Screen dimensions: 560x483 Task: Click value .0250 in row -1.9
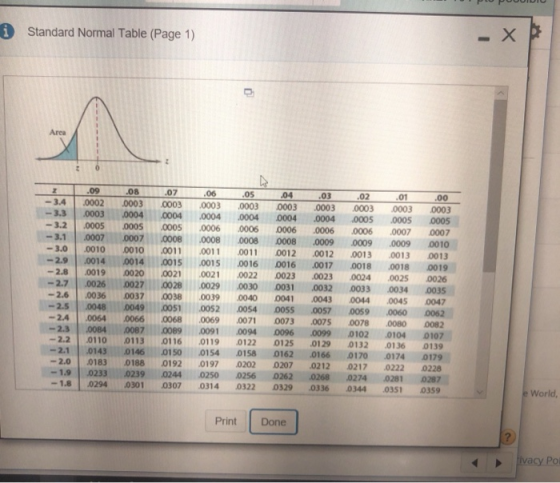point(209,375)
